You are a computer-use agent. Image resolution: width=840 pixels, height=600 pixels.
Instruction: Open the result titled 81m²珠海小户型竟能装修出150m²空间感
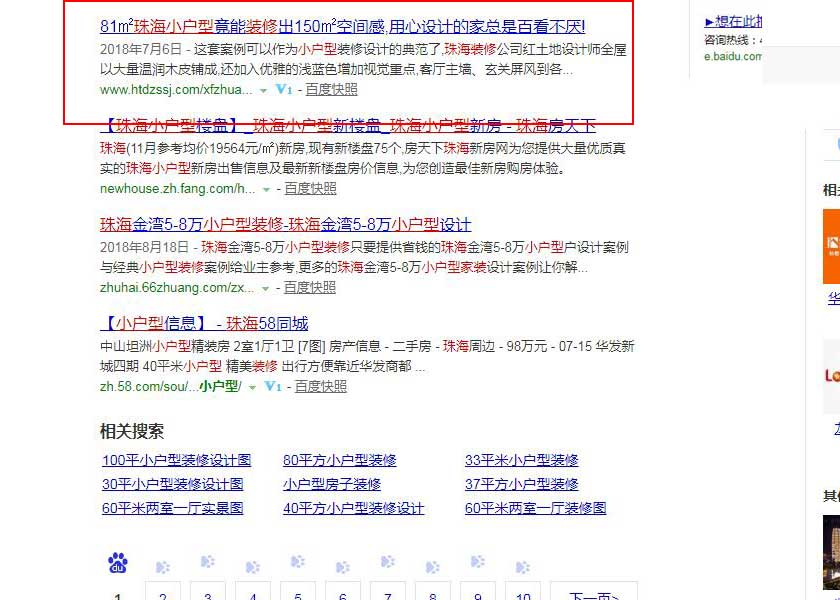point(343,26)
